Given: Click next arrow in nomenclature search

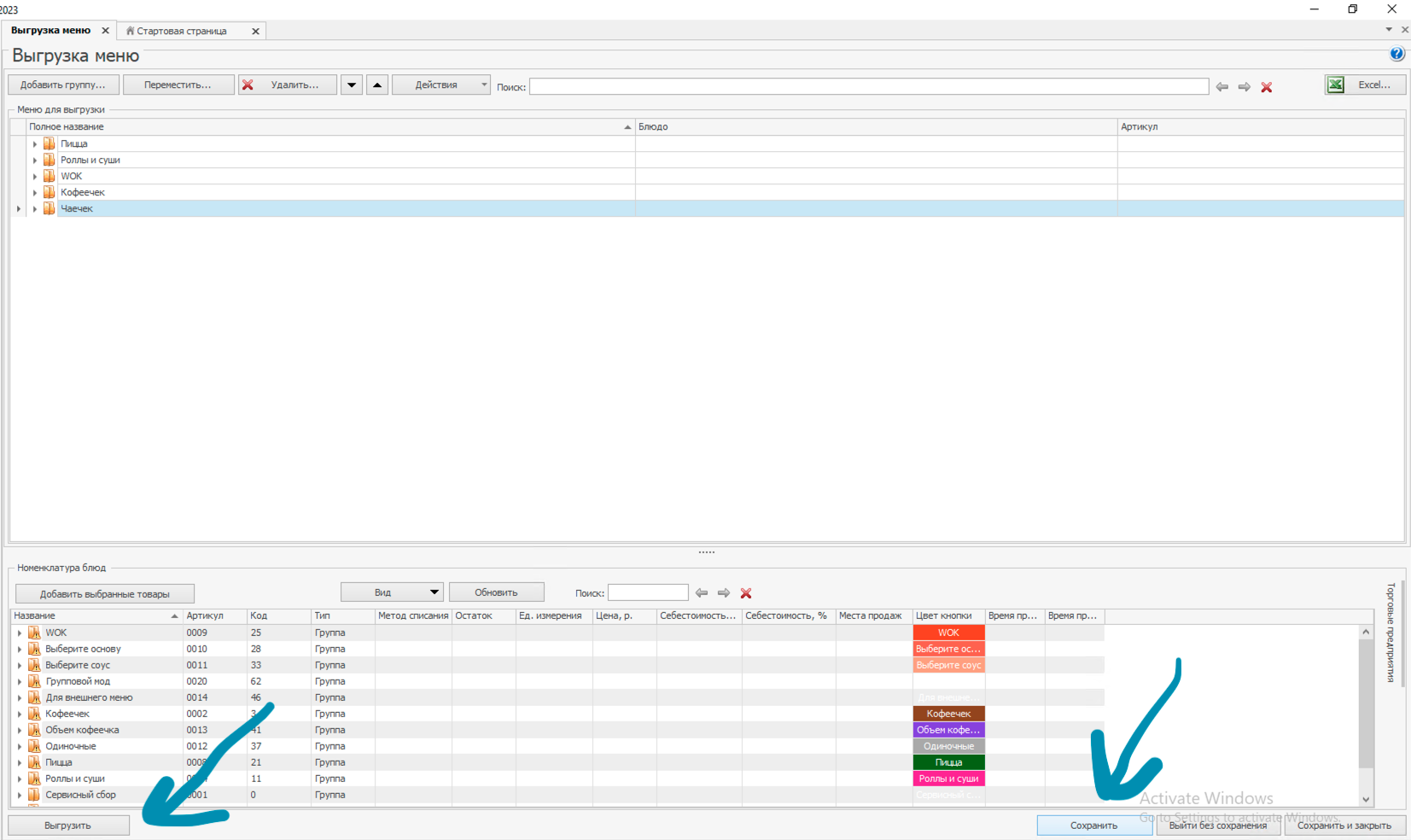Looking at the screenshot, I should 724,593.
